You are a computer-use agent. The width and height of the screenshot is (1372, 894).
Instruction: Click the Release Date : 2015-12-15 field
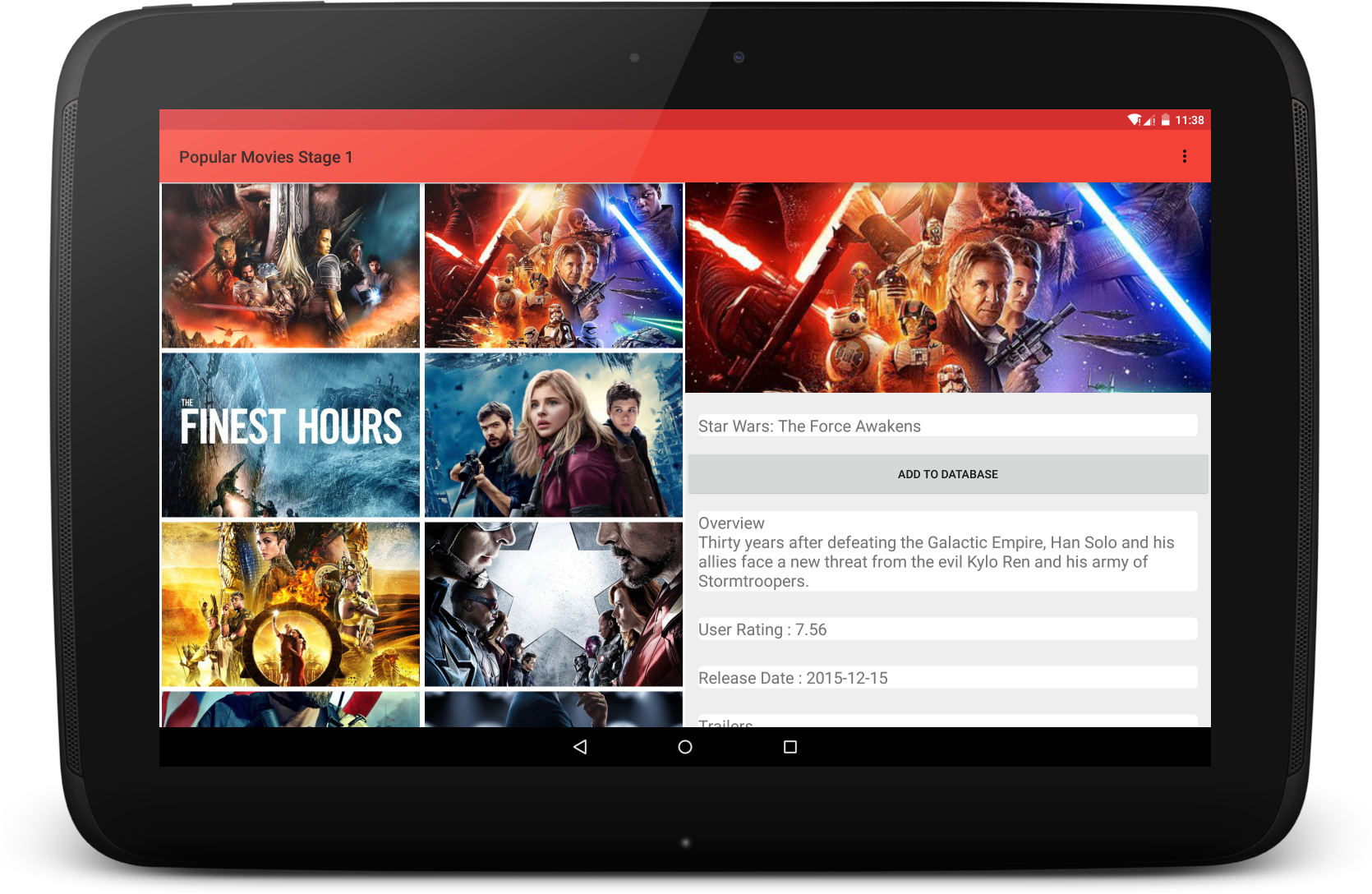(948, 678)
